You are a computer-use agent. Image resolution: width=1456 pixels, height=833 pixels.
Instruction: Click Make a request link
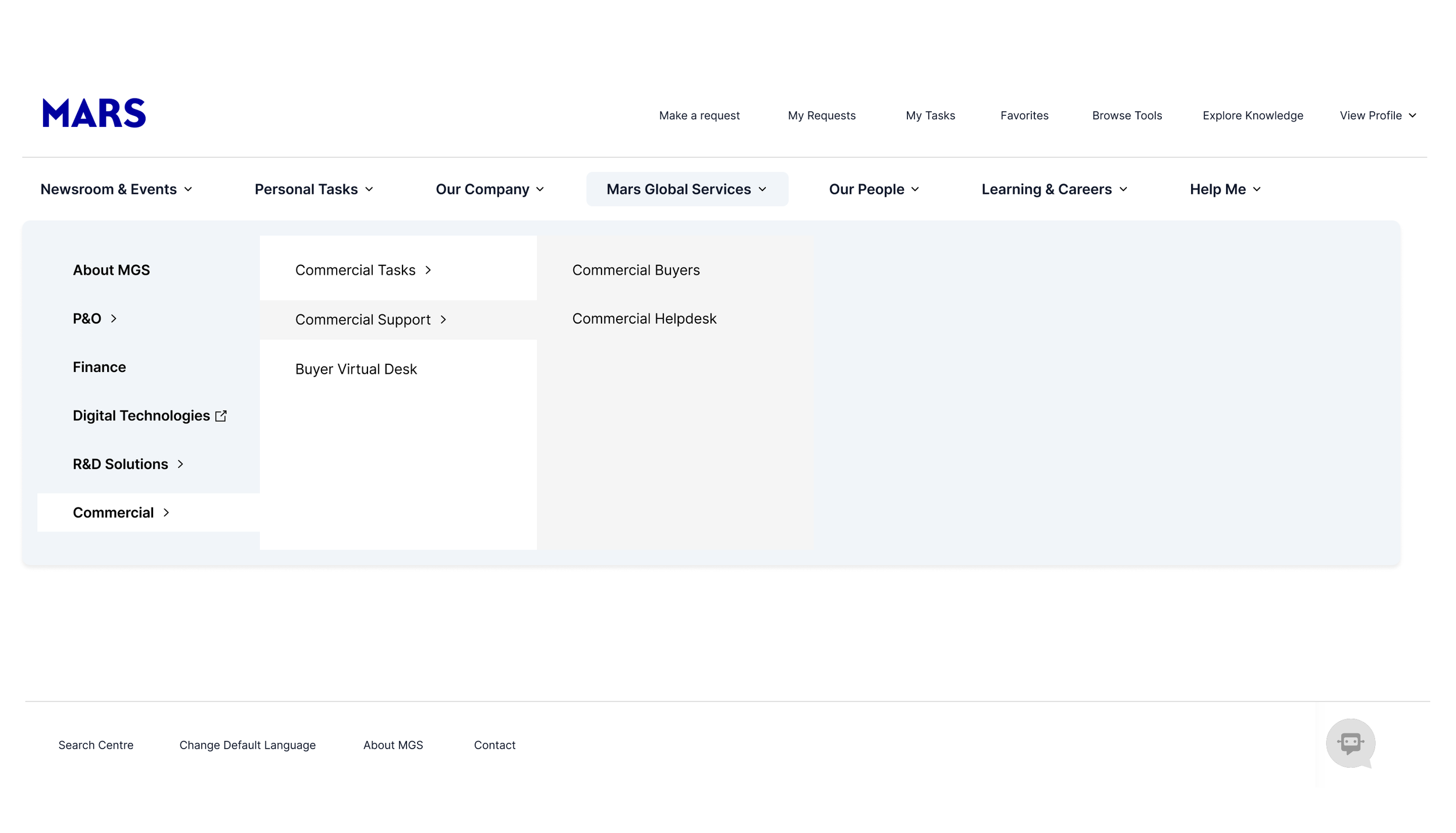[699, 115]
